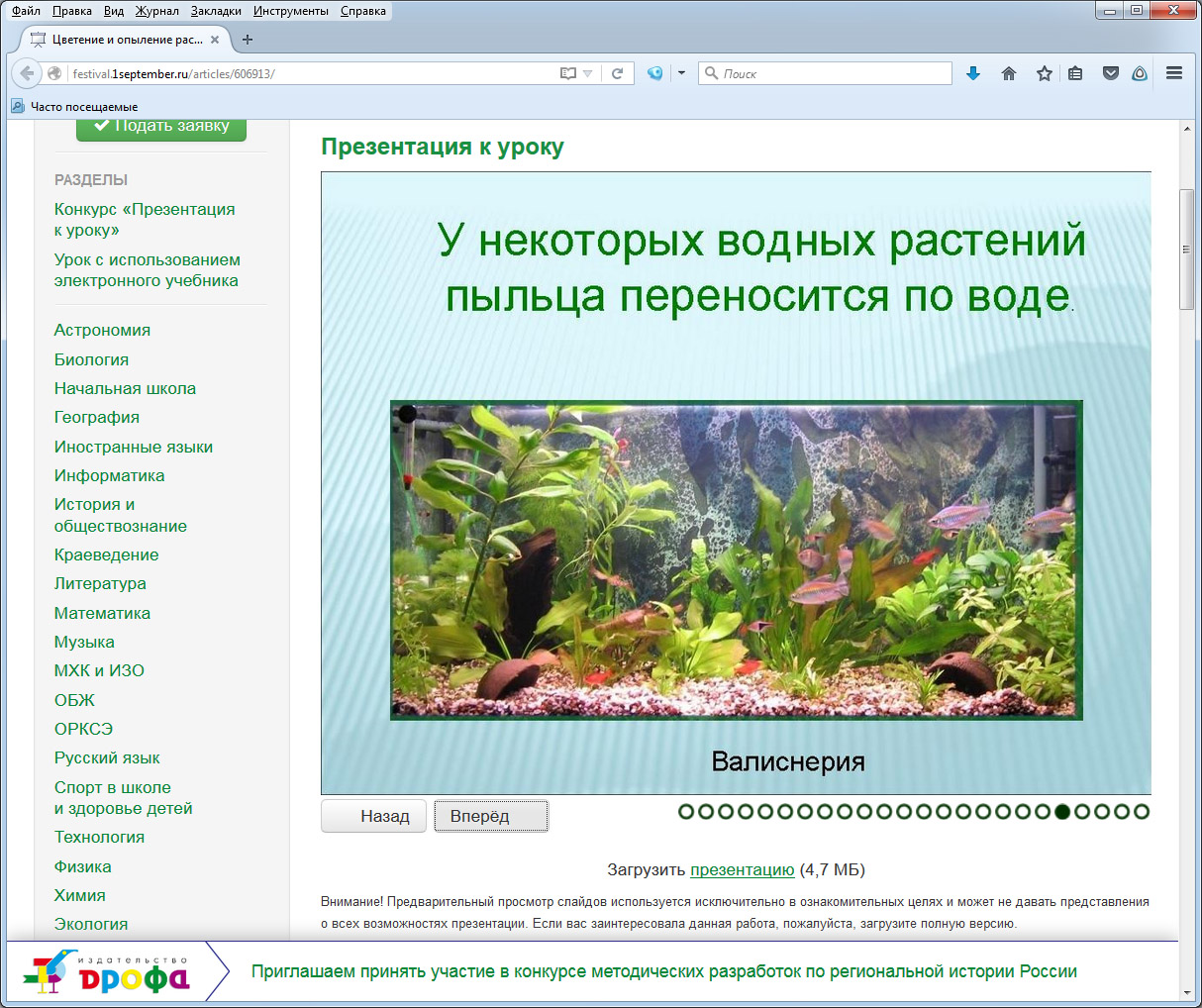Open Reader View icon in address bar
1202x1008 pixels.
point(567,73)
